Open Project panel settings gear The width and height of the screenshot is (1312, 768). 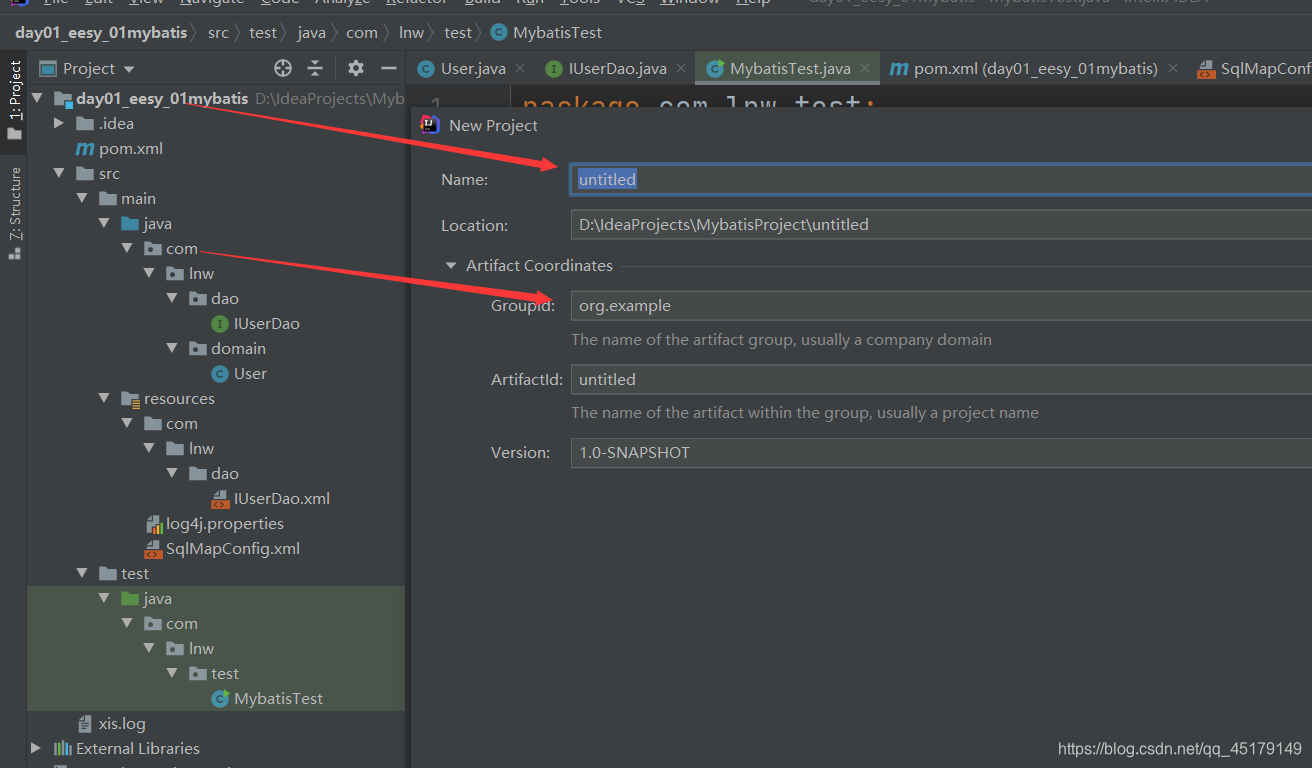point(356,68)
